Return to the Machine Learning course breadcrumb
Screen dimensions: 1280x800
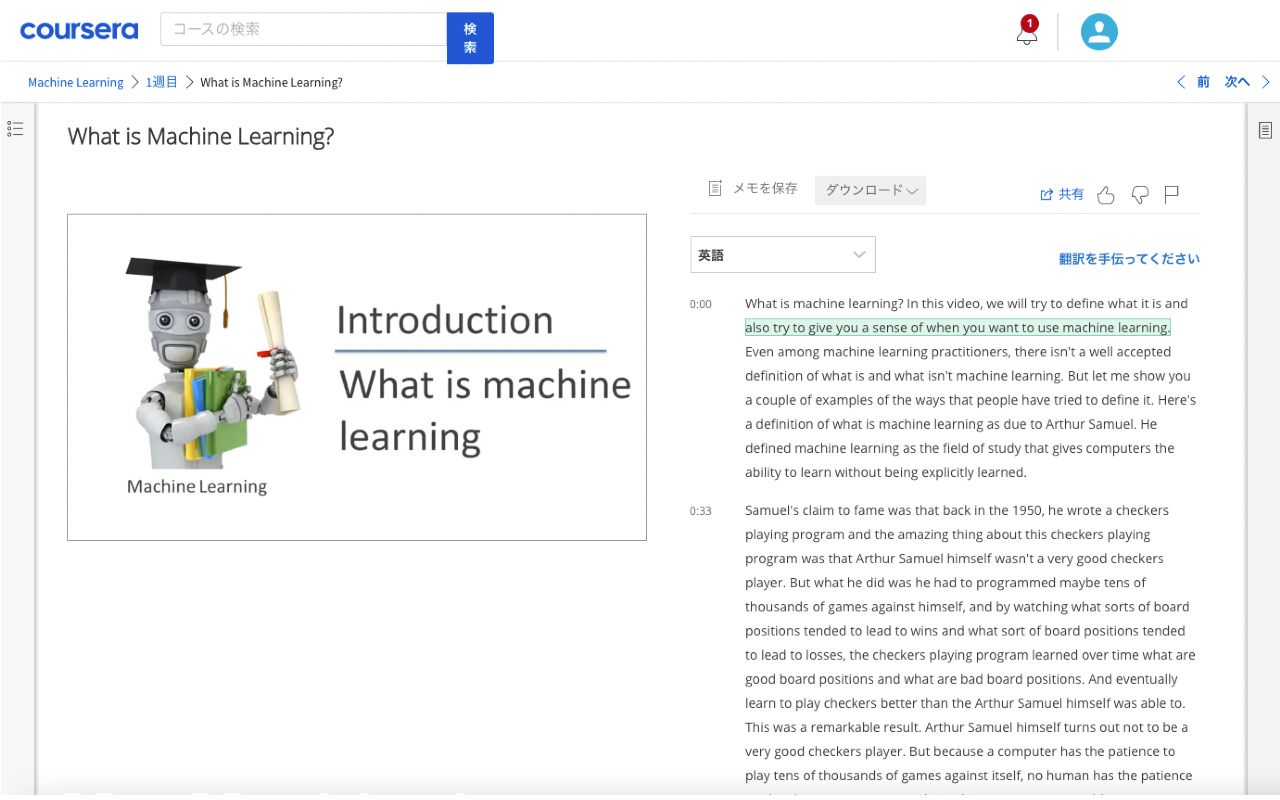pos(75,82)
